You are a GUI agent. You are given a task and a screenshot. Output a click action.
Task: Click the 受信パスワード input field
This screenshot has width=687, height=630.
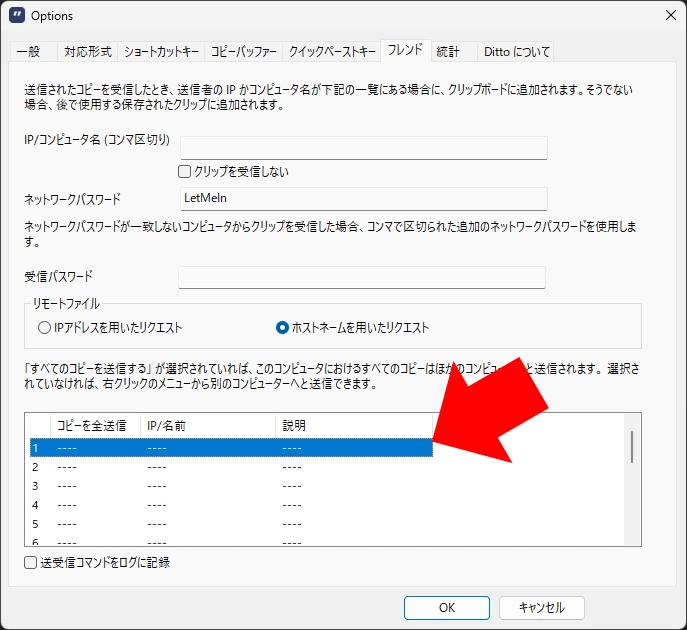(x=361, y=277)
